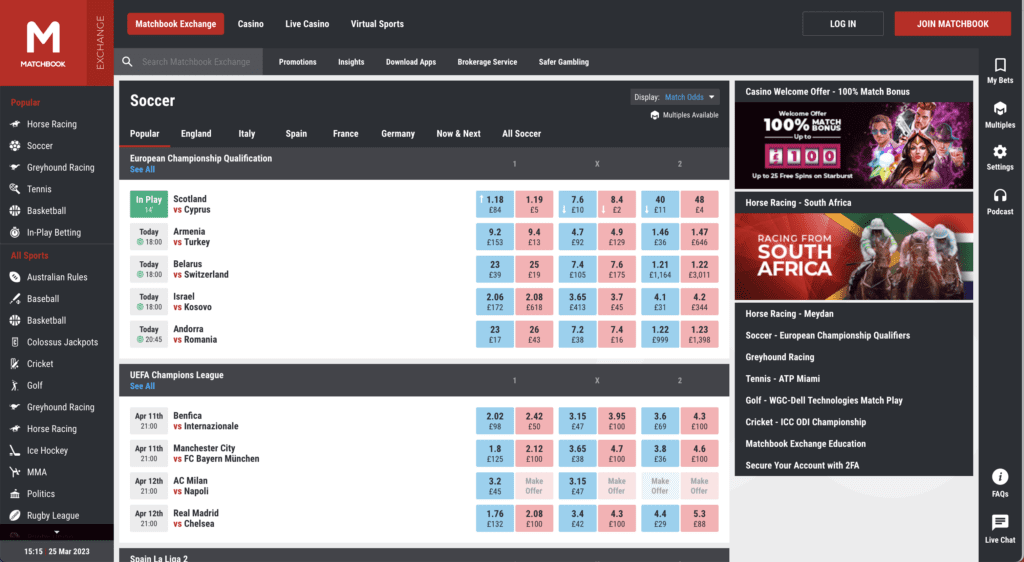Click See All under UEFA Champions League
This screenshot has height=562, width=1024.
(x=142, y=386)
